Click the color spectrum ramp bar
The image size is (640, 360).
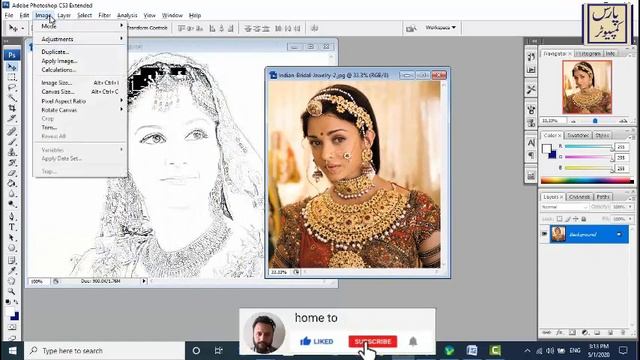point(586,180)
